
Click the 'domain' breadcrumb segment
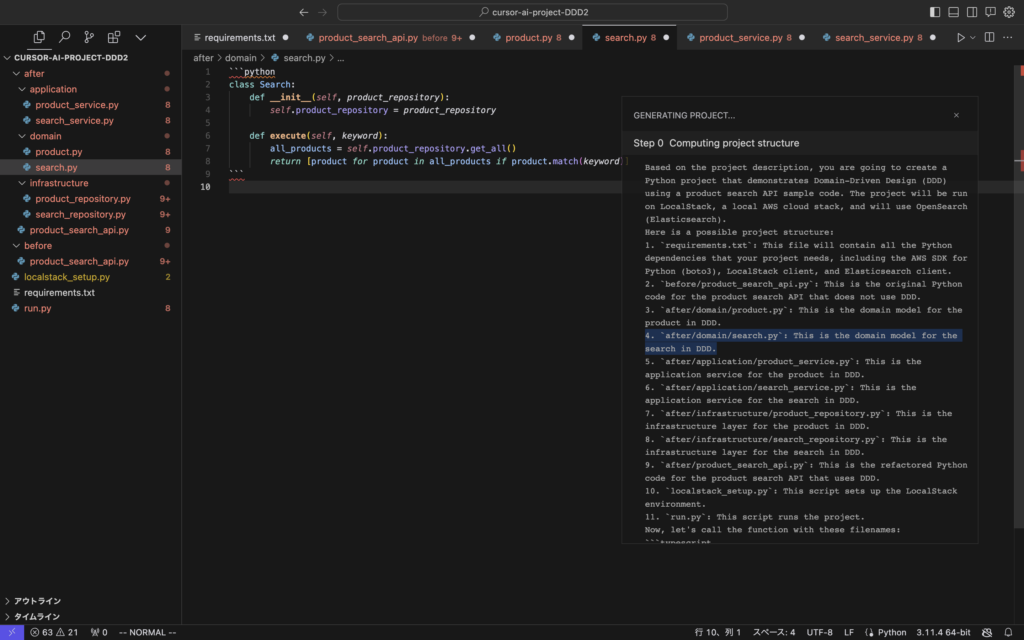240,57
